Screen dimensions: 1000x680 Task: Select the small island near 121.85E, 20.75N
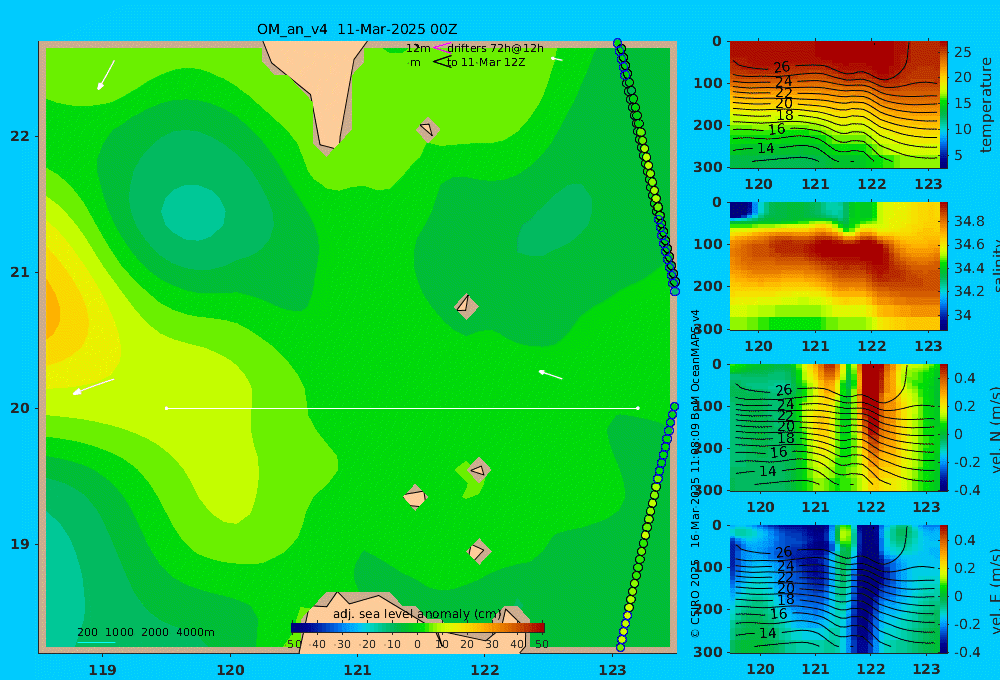466,306
